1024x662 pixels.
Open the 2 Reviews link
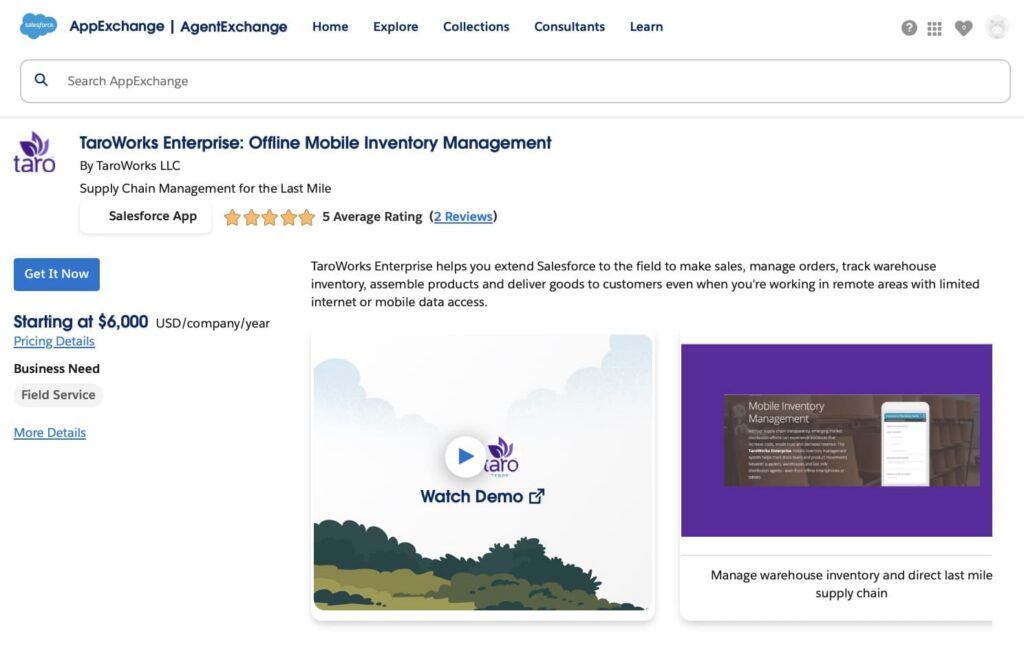pos(463,216)
